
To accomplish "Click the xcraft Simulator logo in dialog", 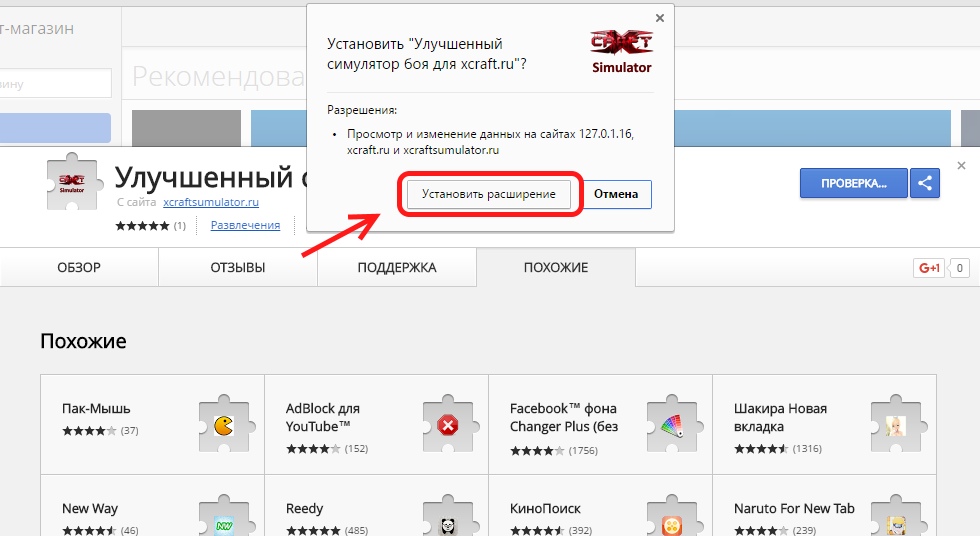I will click(622, 52).
